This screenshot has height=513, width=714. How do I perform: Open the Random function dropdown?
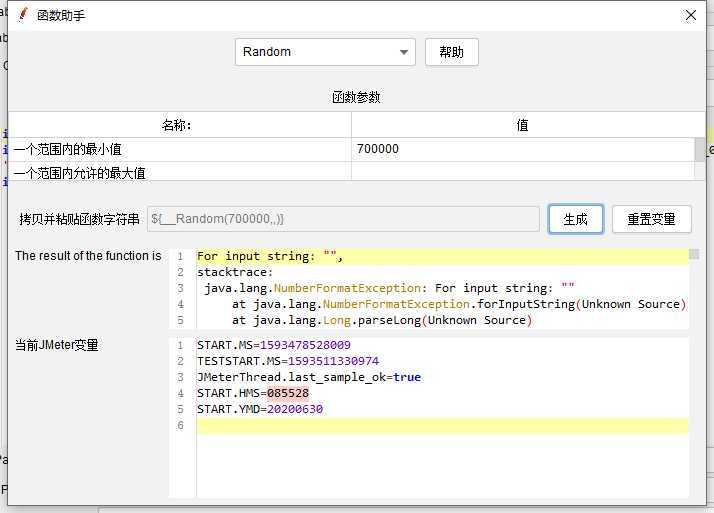point(325,52)
